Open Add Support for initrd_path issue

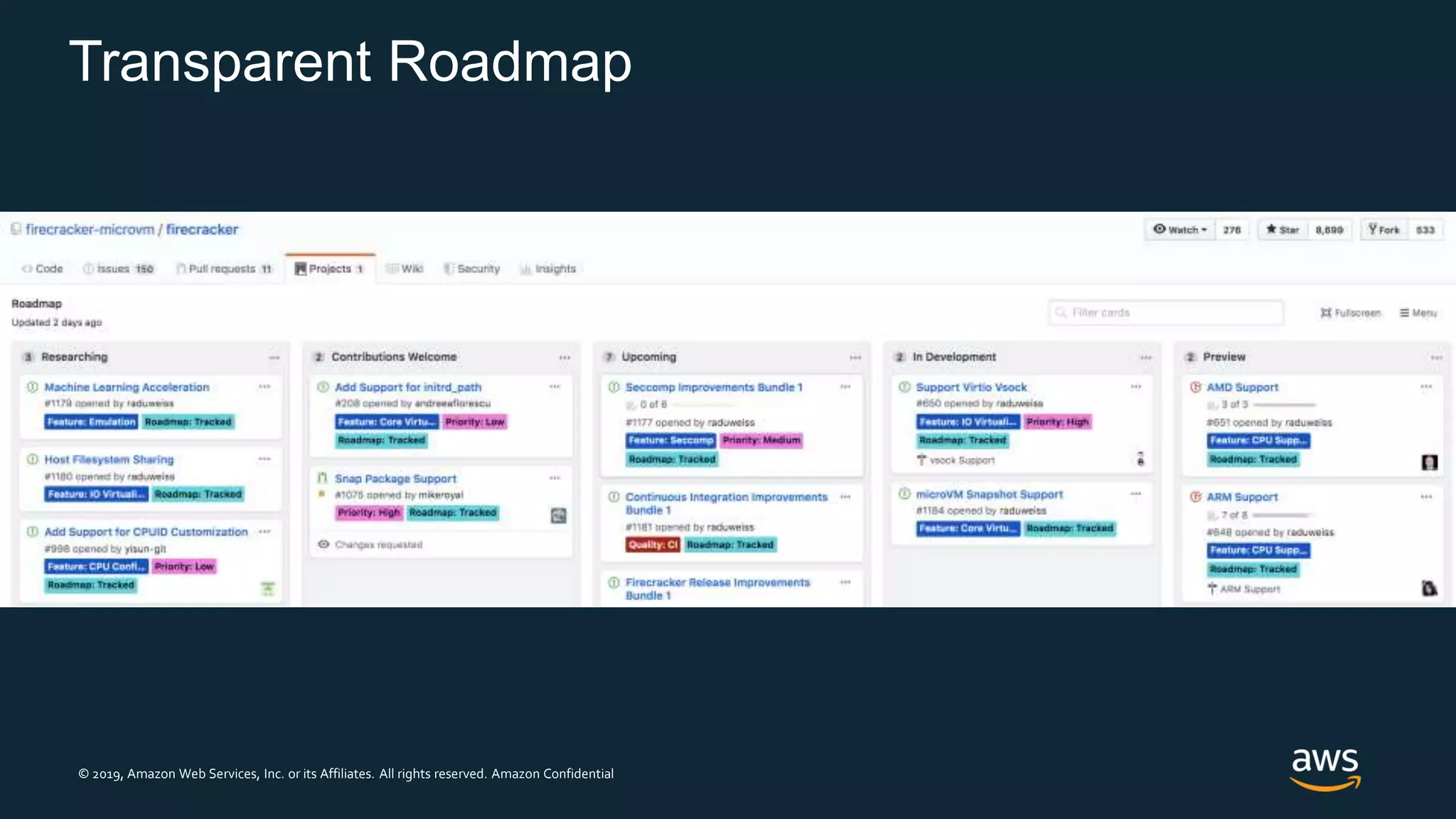408,387
